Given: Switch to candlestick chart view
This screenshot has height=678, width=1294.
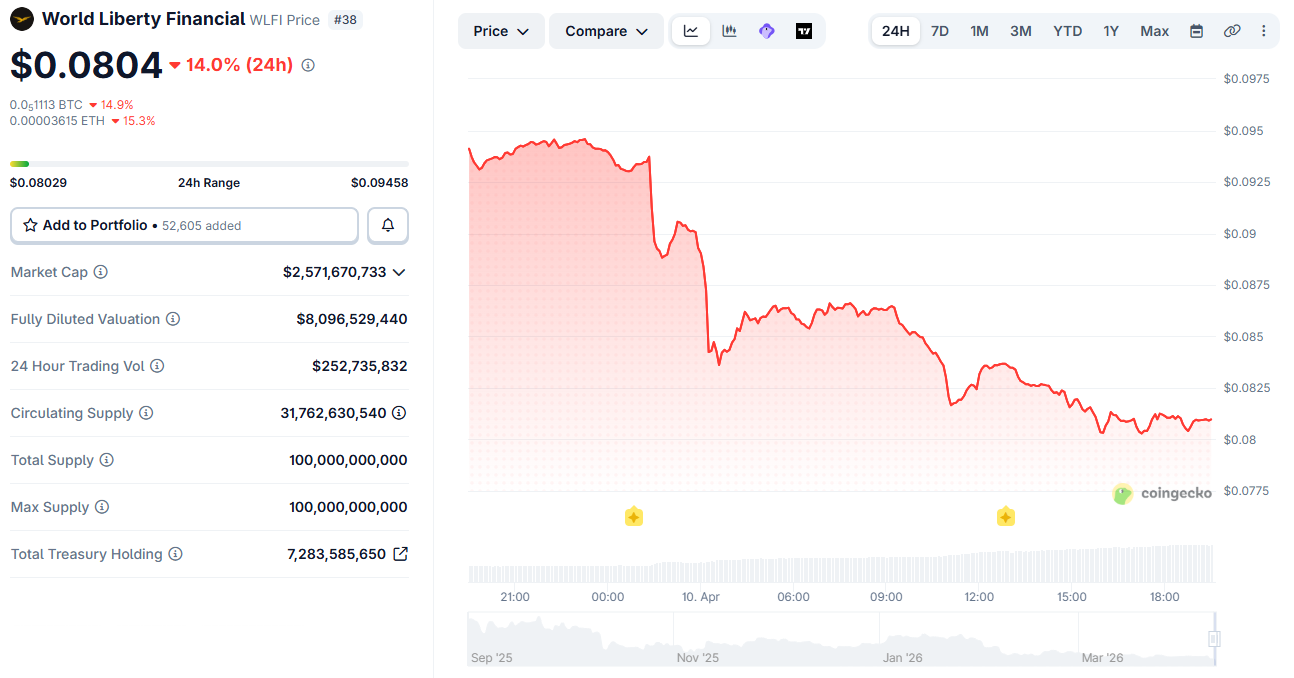Looking at the screenshot, I should pos(729,31).
